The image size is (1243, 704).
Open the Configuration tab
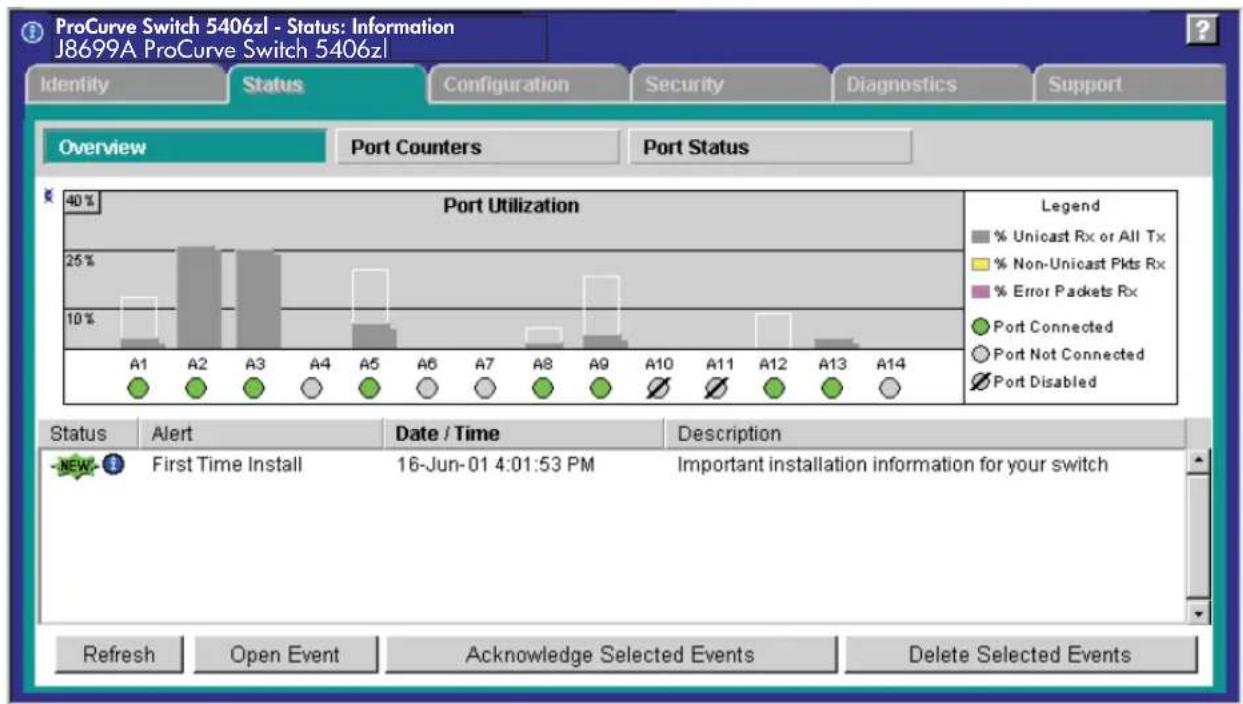[528, 86]
